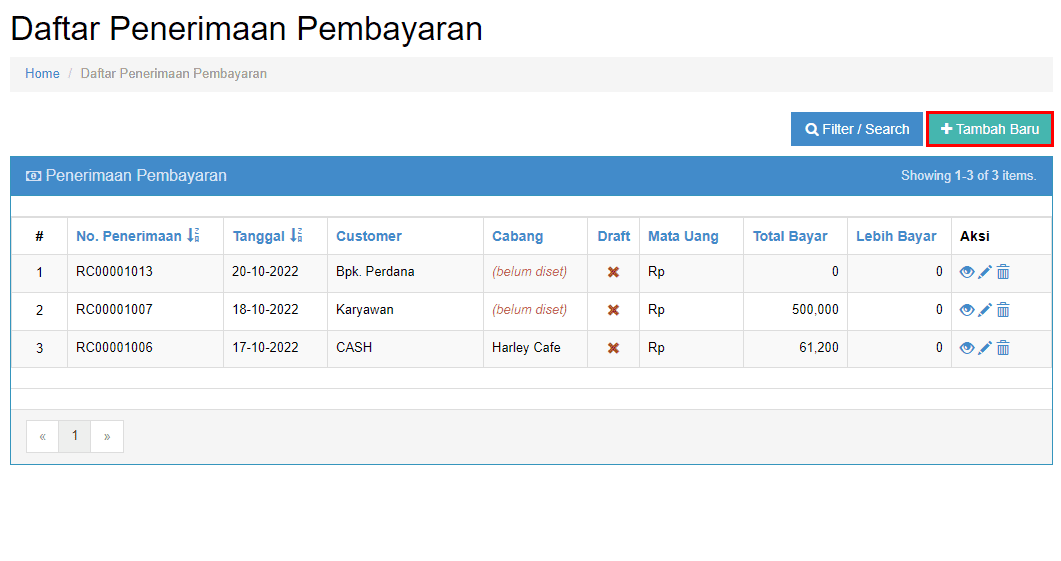1061x561 pixels.
Task: Click Rp currency in Karyawan row
Action: coord(656,309)
